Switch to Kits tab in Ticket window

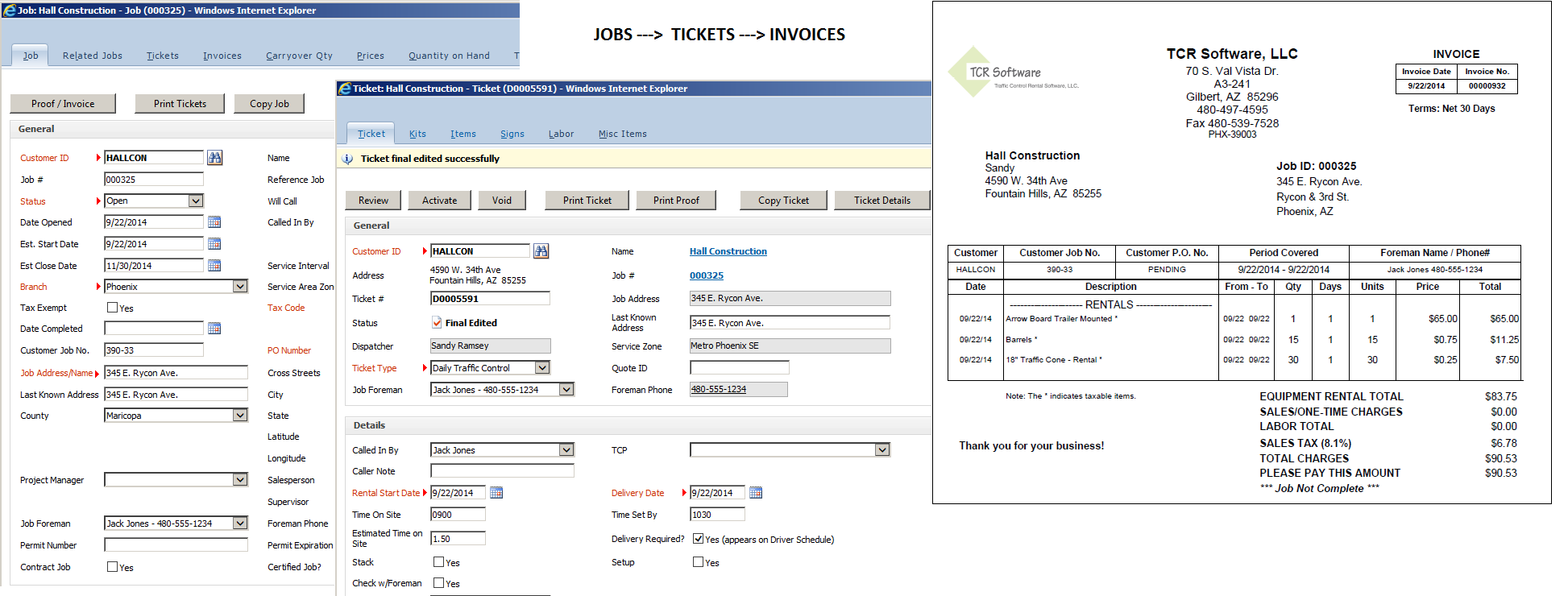coord(417,134)
